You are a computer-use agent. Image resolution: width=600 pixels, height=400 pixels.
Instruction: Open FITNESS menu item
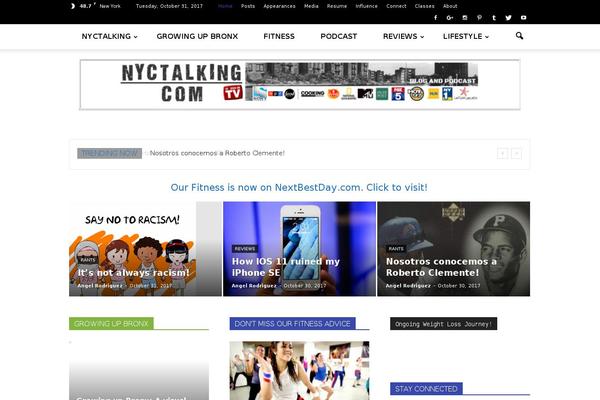click(x=279, y=36)
